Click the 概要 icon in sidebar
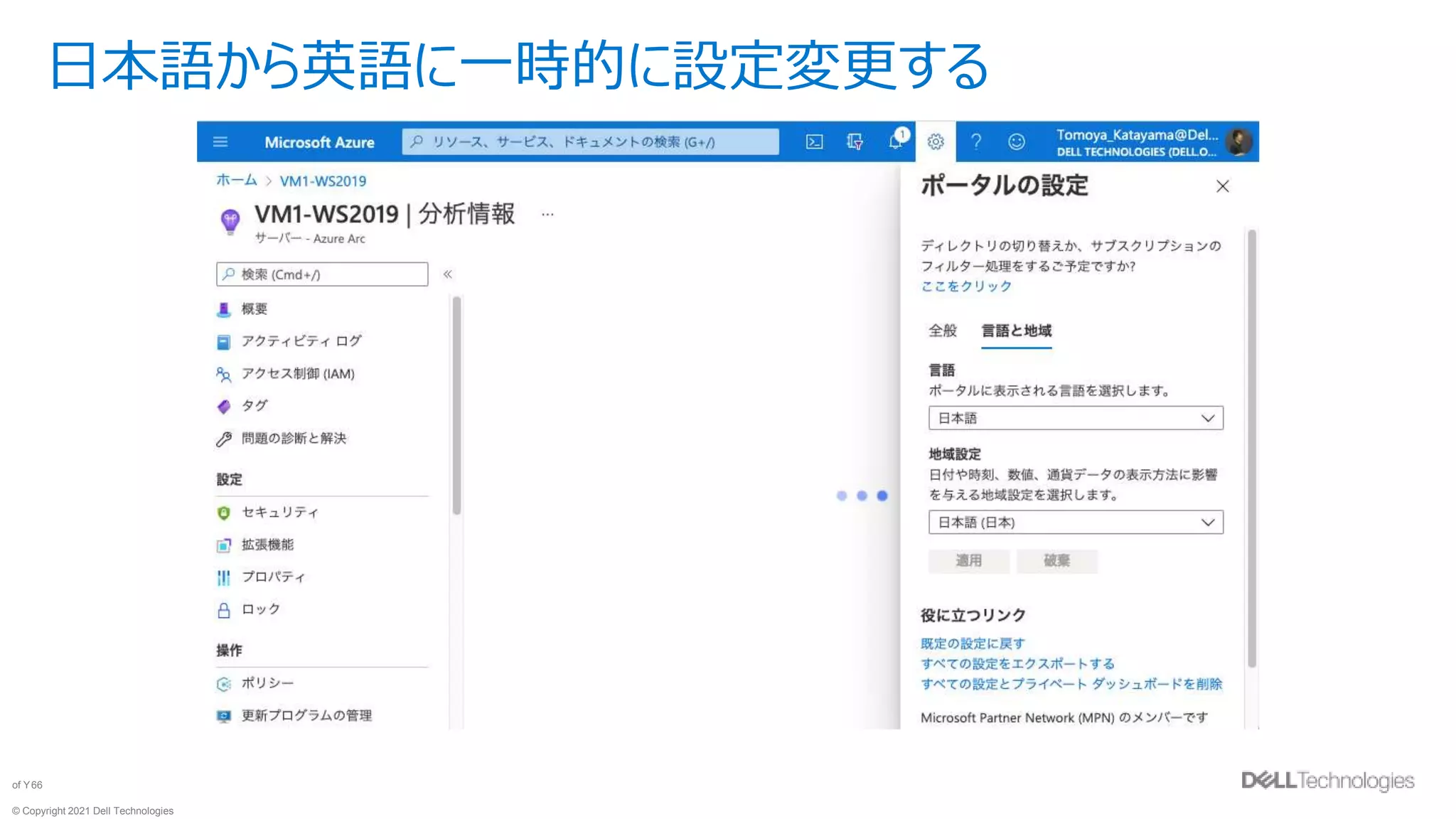This screenshot has height=819, width=1456. click(224, 309)
